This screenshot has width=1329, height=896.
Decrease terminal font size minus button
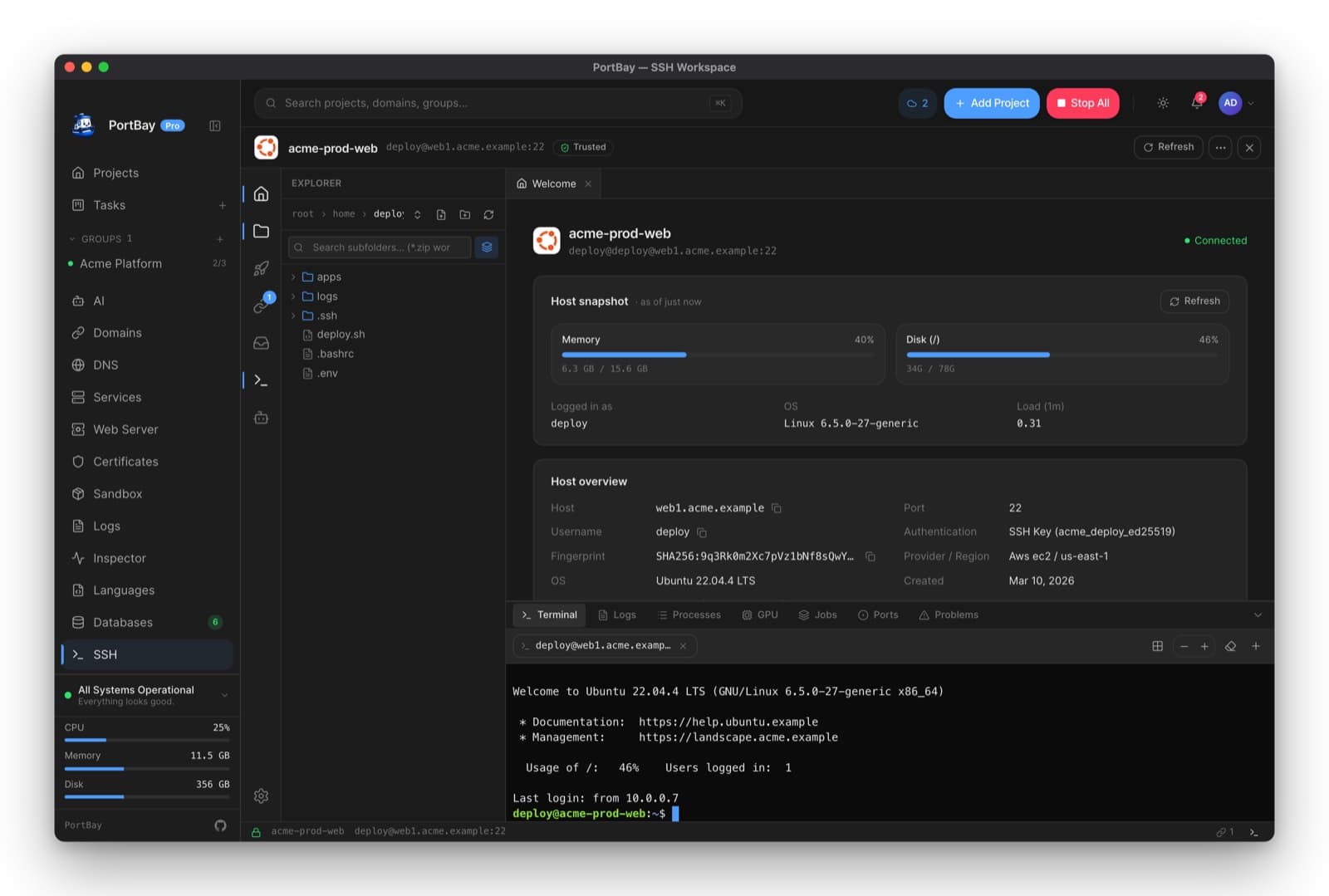(1184, 646)
